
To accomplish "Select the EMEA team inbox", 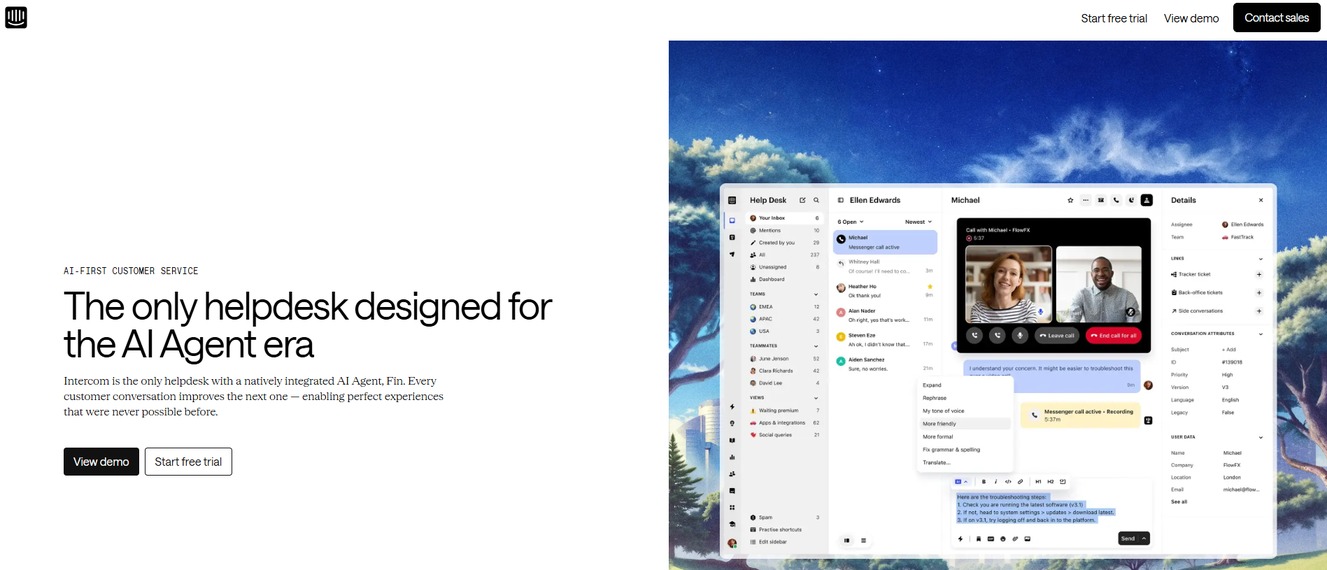I will (x=784, y=306).
